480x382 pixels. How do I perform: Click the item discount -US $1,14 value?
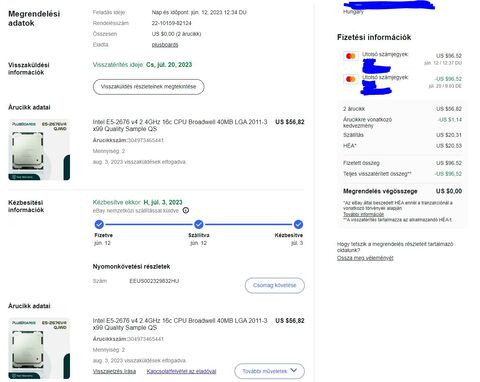450,120
